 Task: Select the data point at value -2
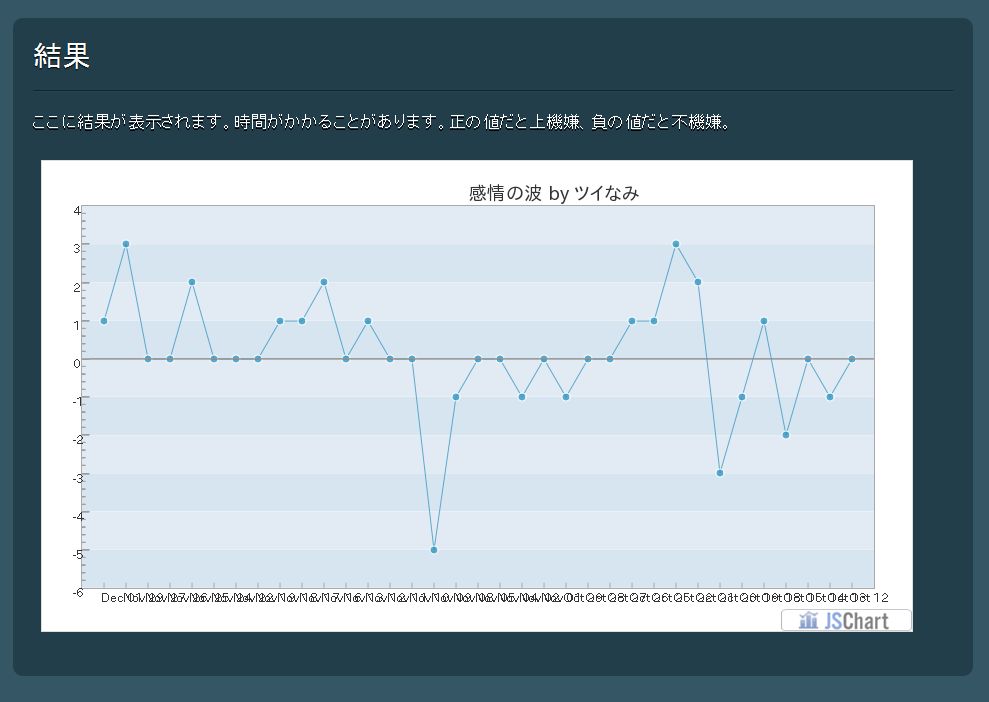click(786, 435)
